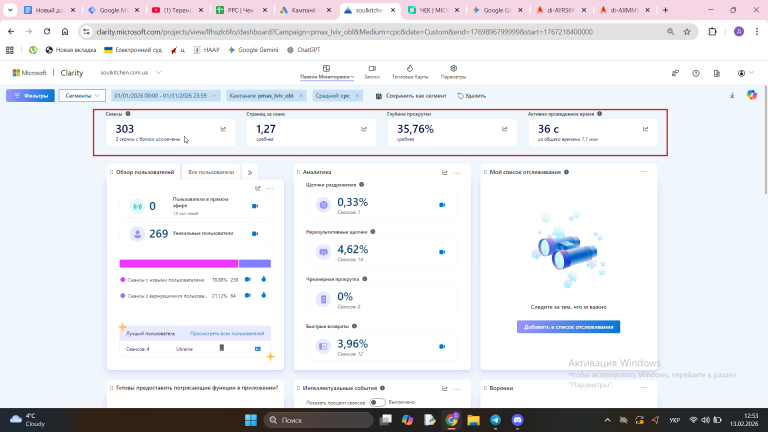768x432 pixels.
Task: View recordings for 269 unique users
Action: [x=255, y=234]
